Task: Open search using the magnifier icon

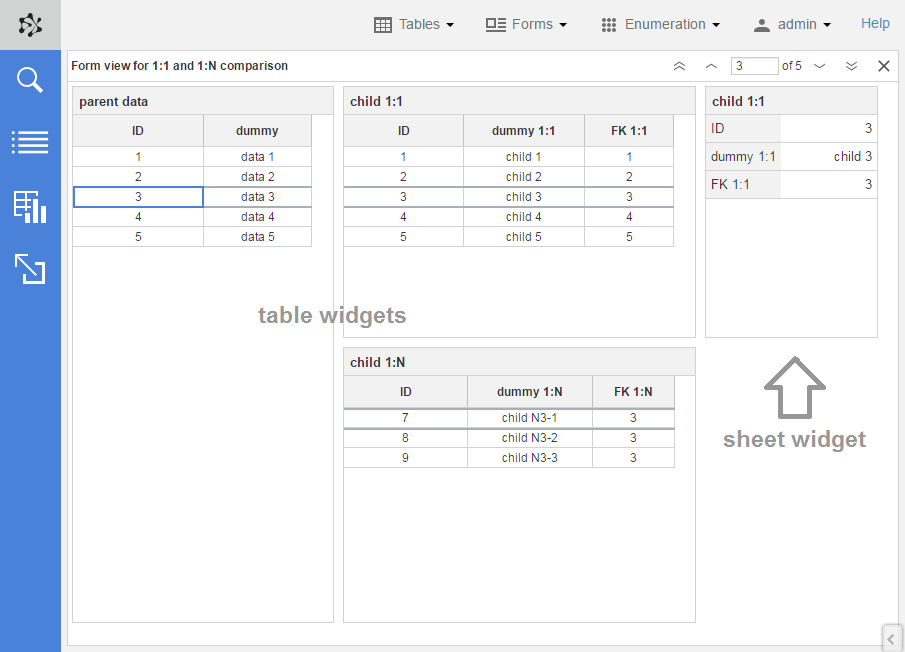Action: click(30, 79)
